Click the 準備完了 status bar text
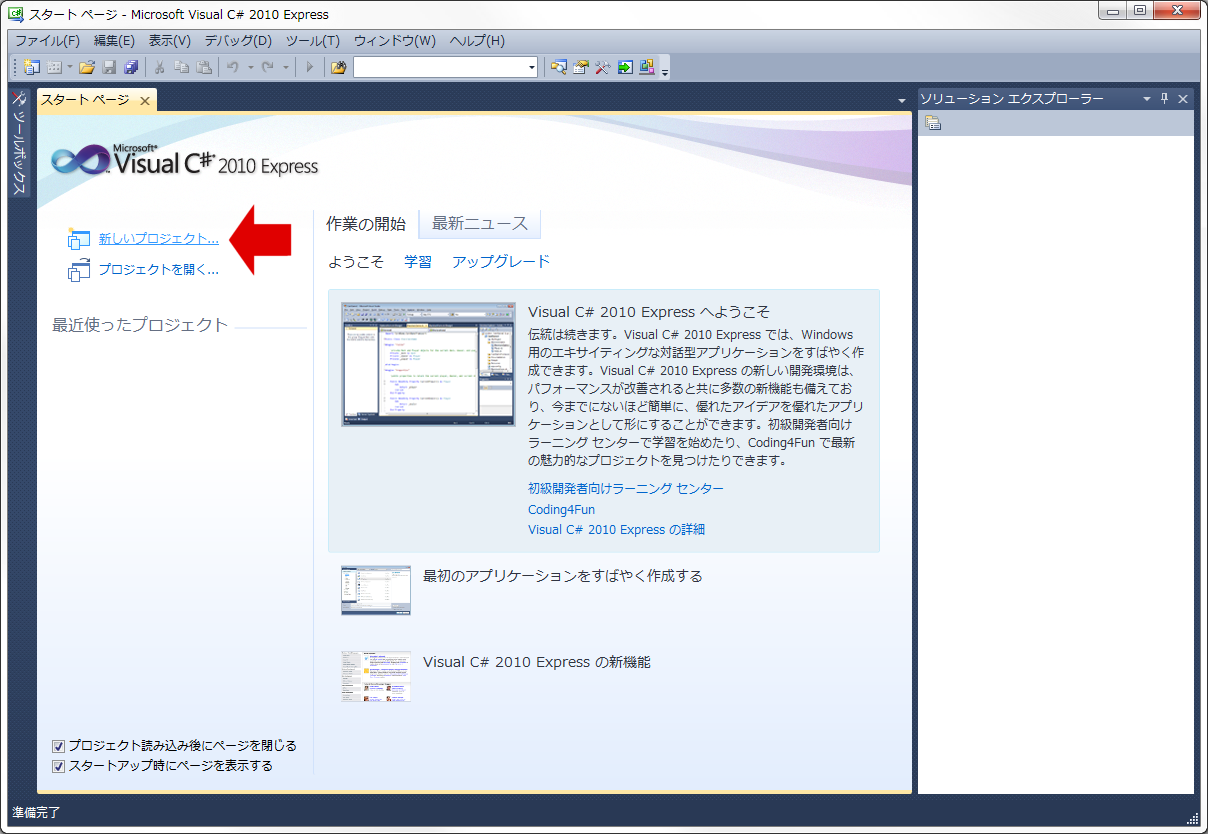This screenshot has width=1208, height=834. point(36,812)
